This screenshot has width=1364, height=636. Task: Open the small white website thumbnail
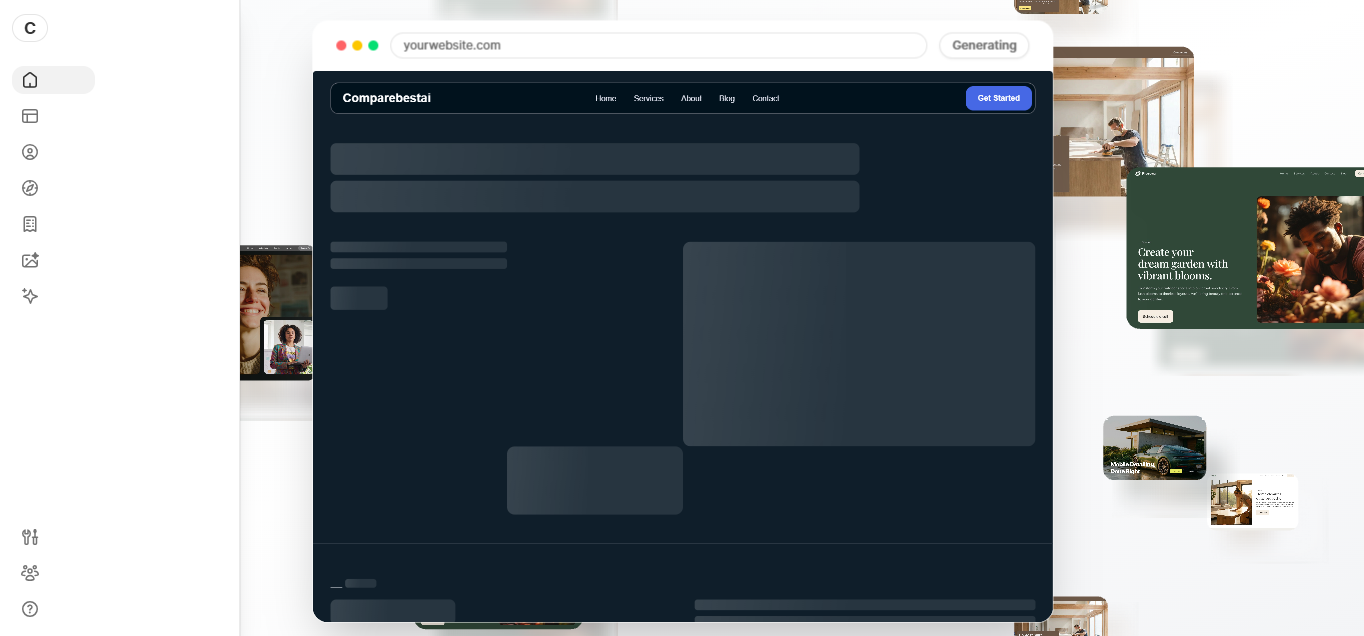[x=1254, y=501]
